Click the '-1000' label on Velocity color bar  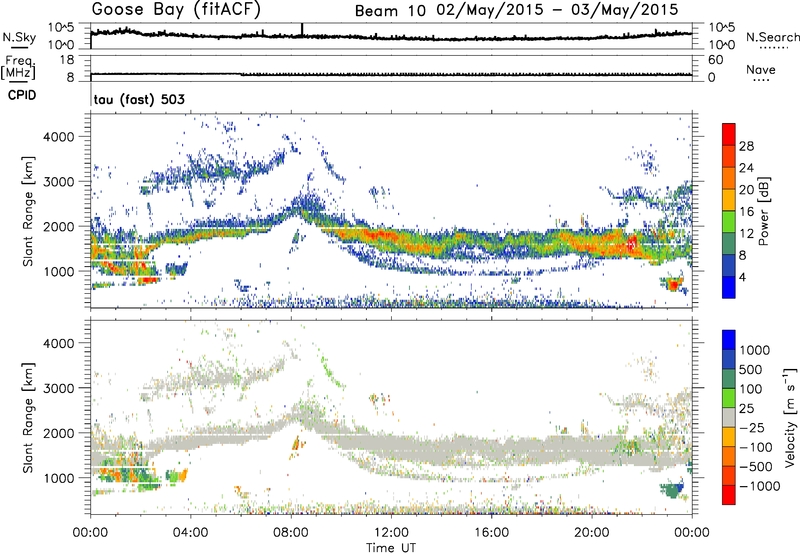click(759, 486)
